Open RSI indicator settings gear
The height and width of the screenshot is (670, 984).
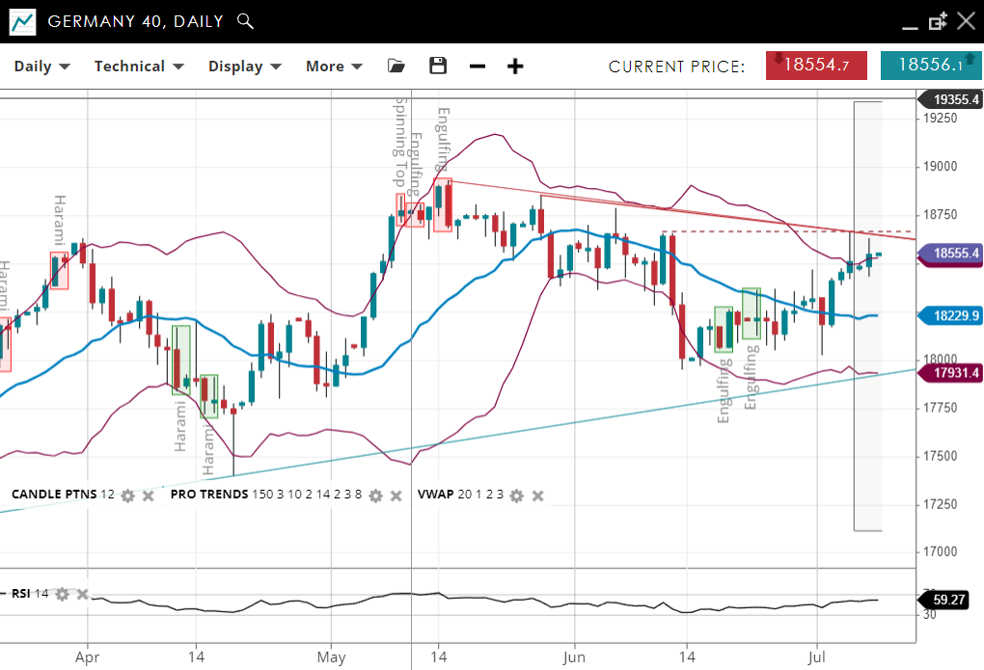click(x=62, y=594)
